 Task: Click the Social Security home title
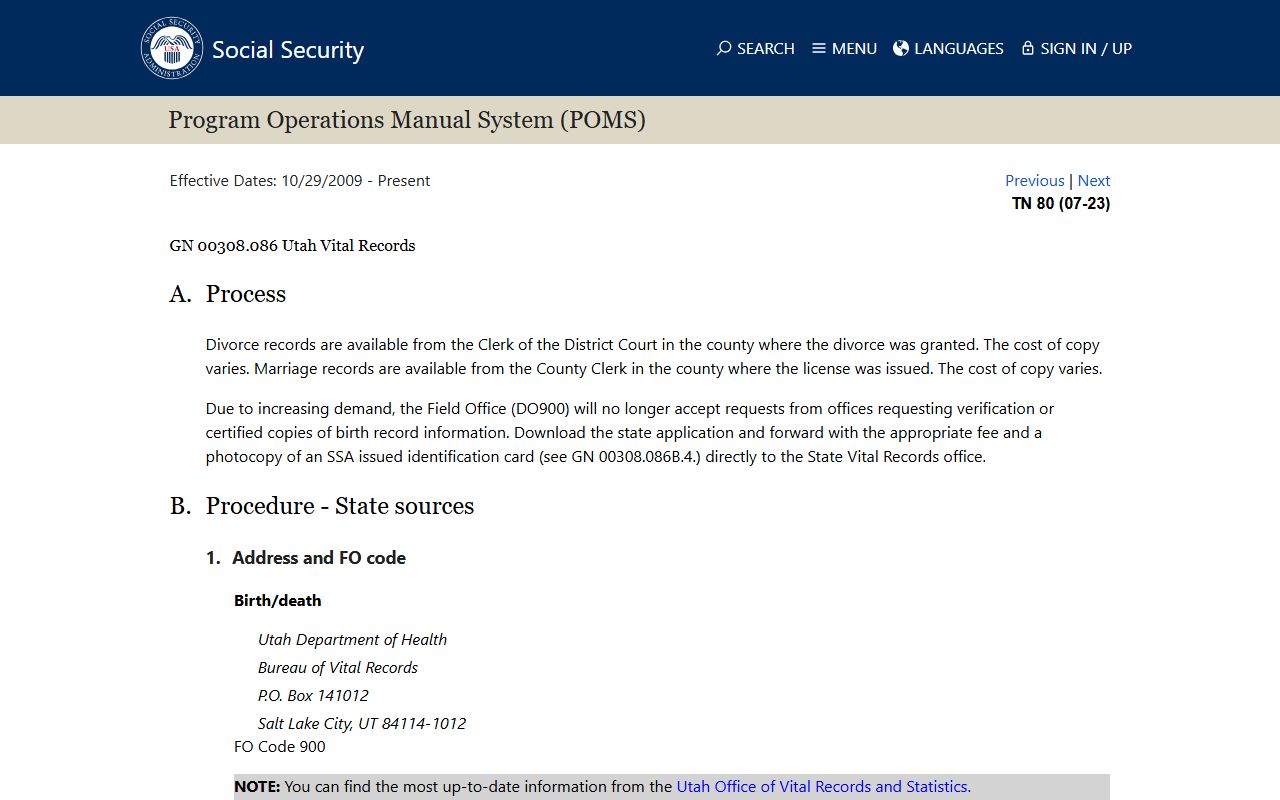pyautogui.click(x=288, y=50)
